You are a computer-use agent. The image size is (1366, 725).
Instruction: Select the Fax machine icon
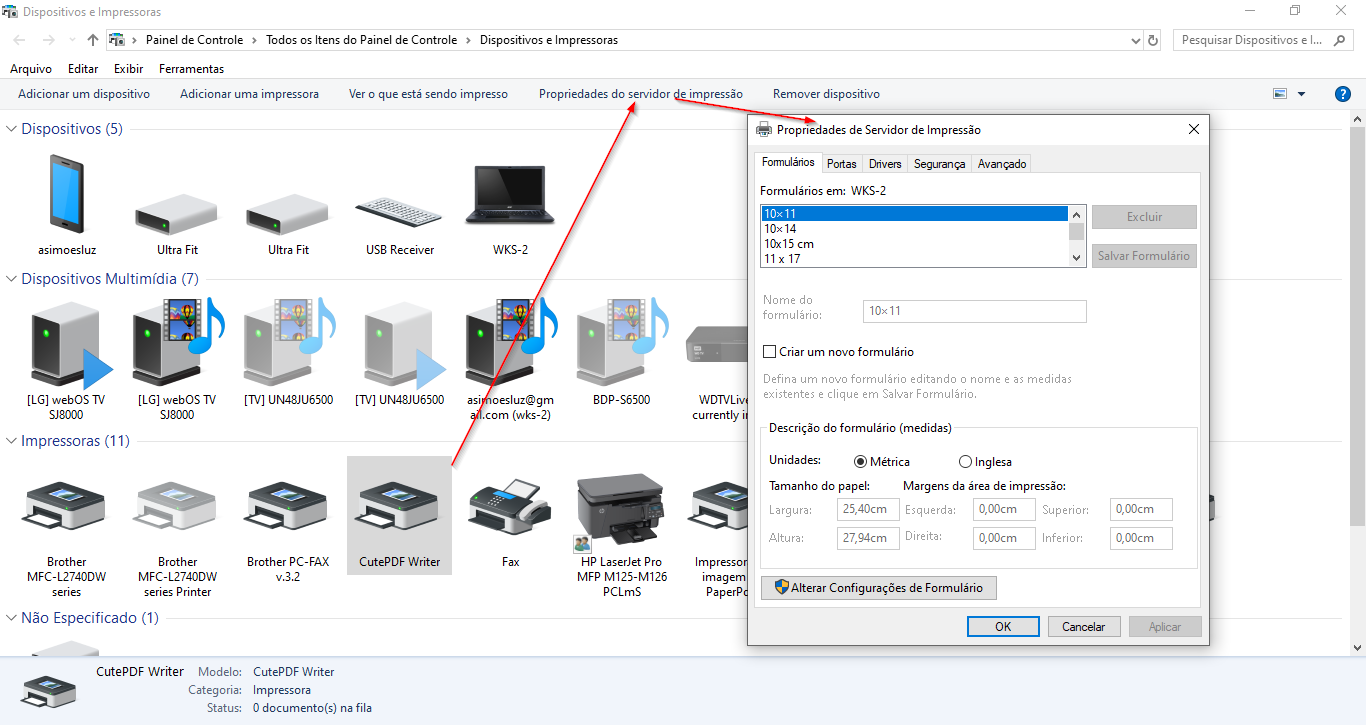coord(511,505)
